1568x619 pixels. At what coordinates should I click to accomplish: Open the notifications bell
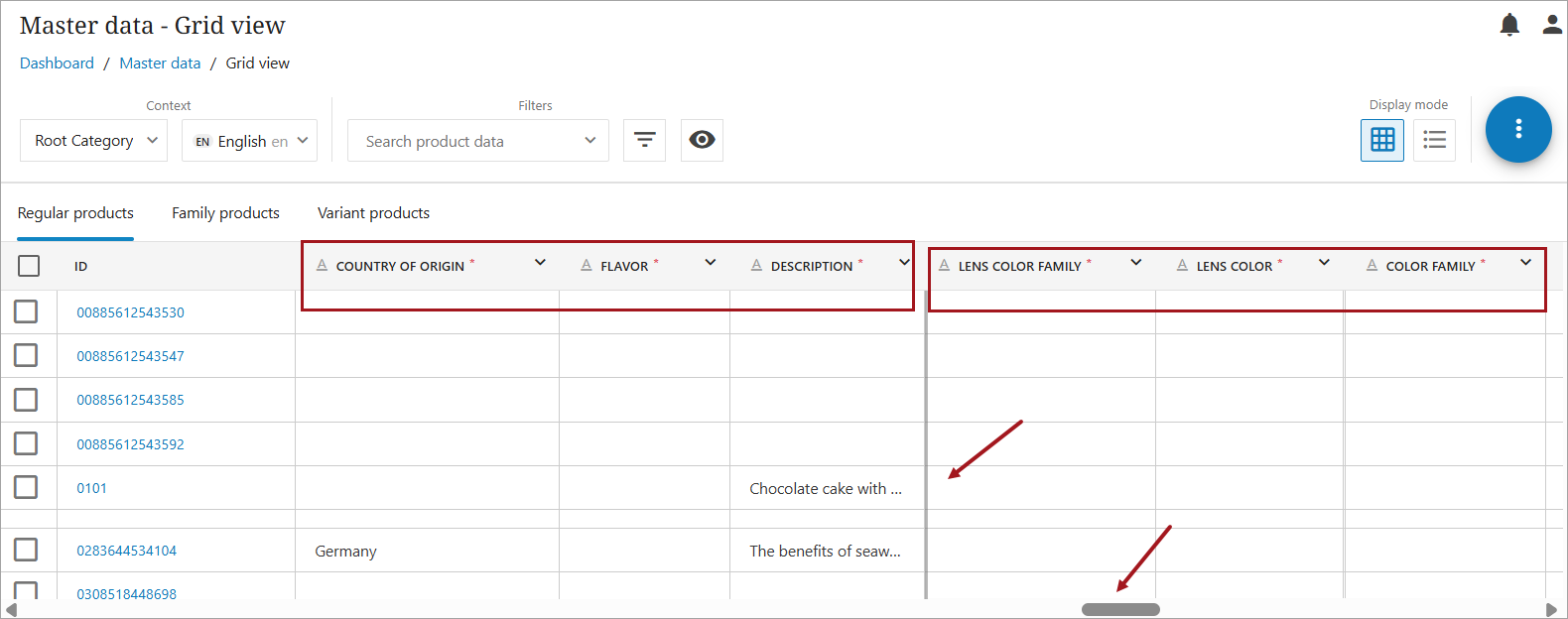[x=1508, y=25]
